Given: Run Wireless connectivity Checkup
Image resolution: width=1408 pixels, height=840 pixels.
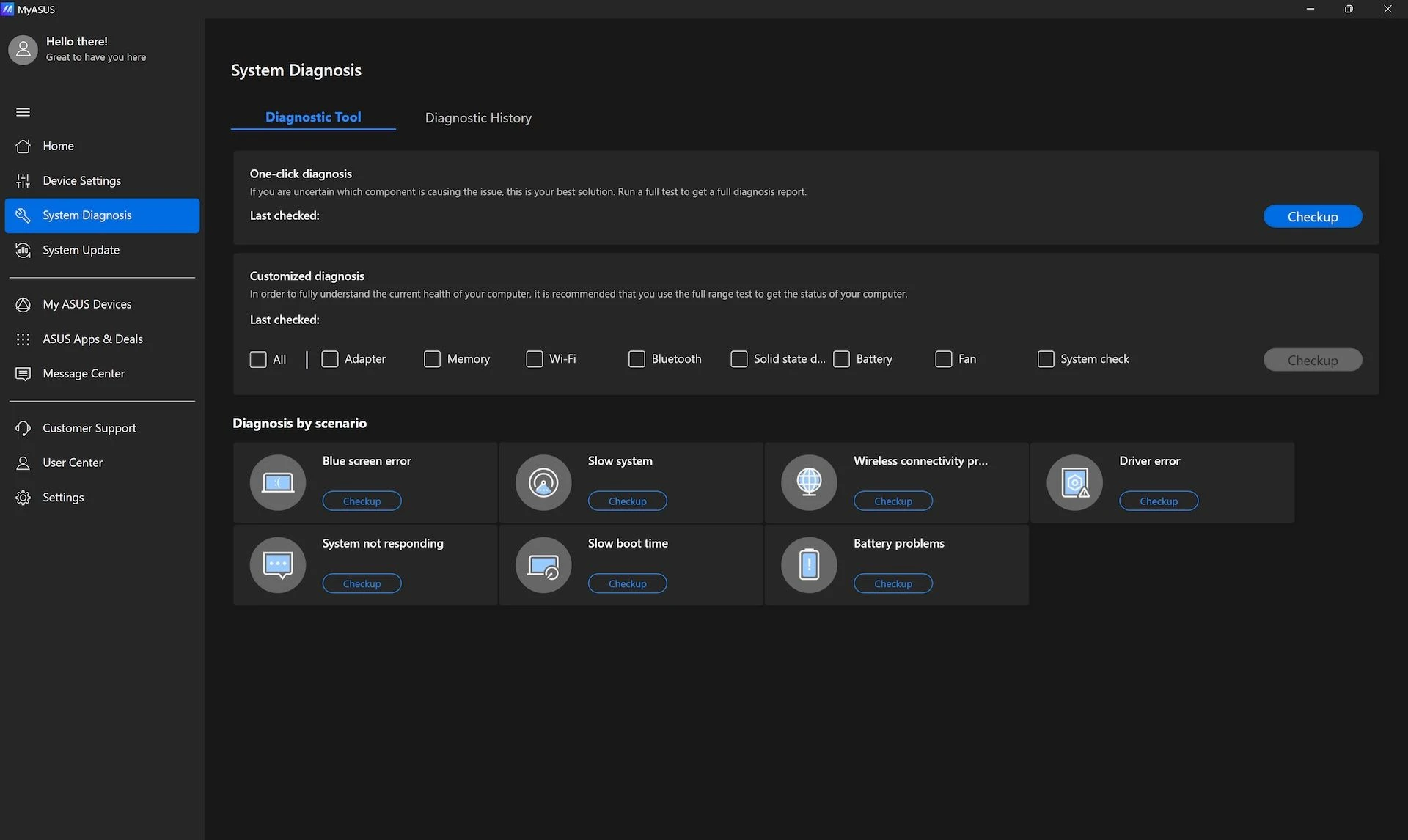Looking at the screenshot, I should (x=892, y=501).
